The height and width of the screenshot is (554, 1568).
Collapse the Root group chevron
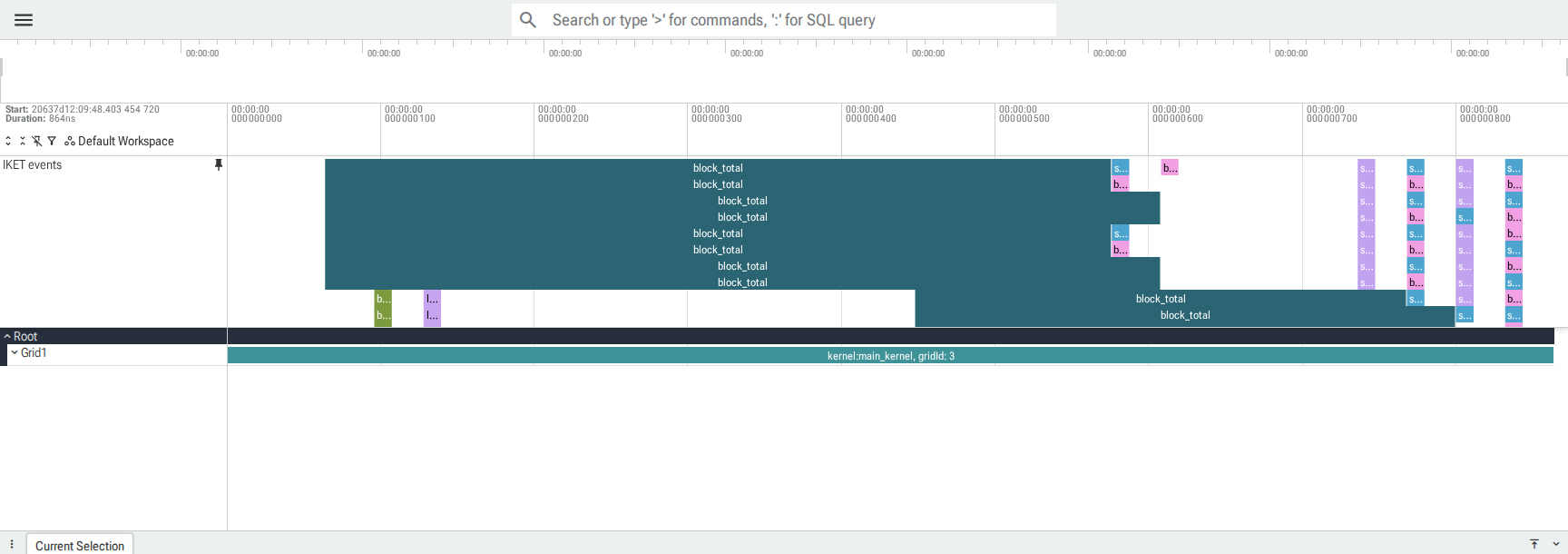pos(7,336)
